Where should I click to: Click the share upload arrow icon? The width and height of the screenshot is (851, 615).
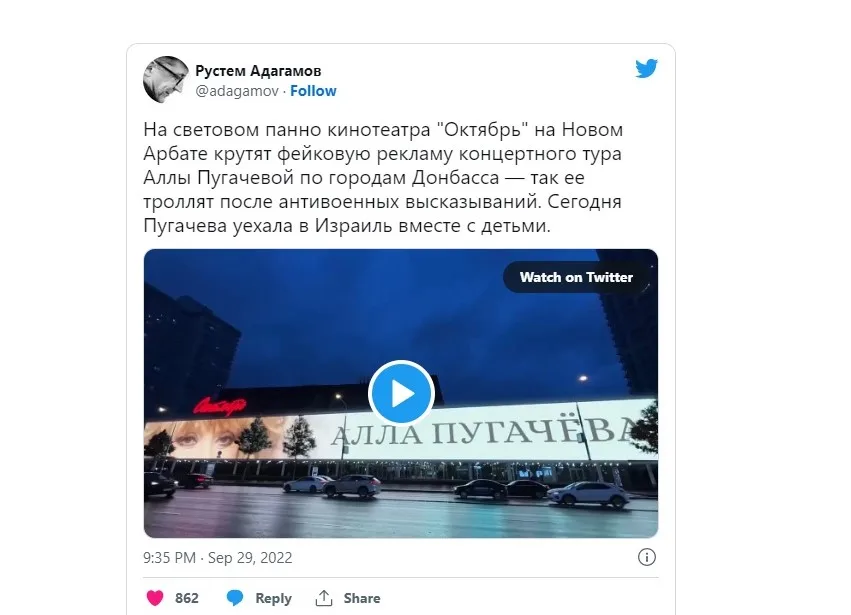(x=324, y=598)
